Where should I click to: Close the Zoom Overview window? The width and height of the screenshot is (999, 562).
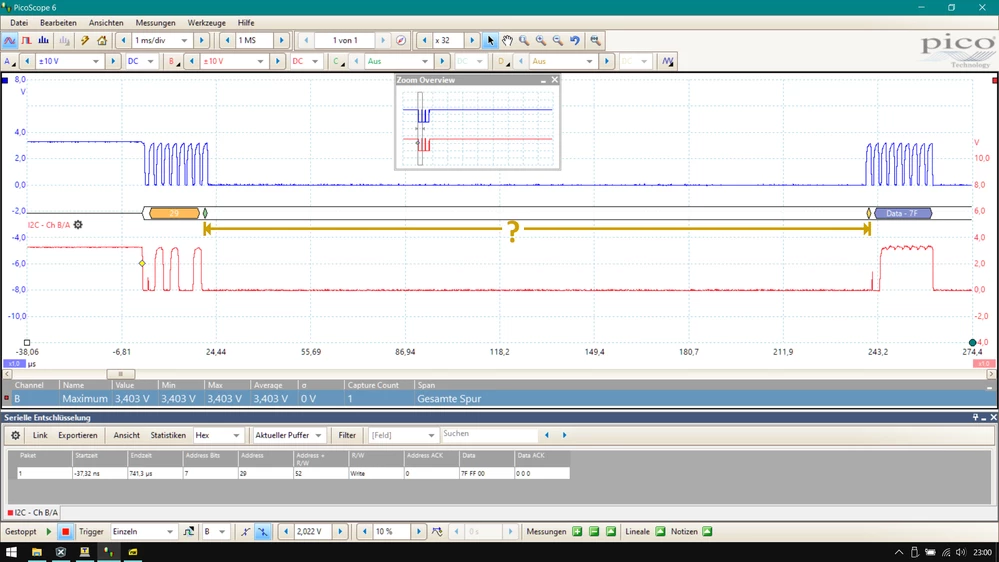click(x=554, y=80)
